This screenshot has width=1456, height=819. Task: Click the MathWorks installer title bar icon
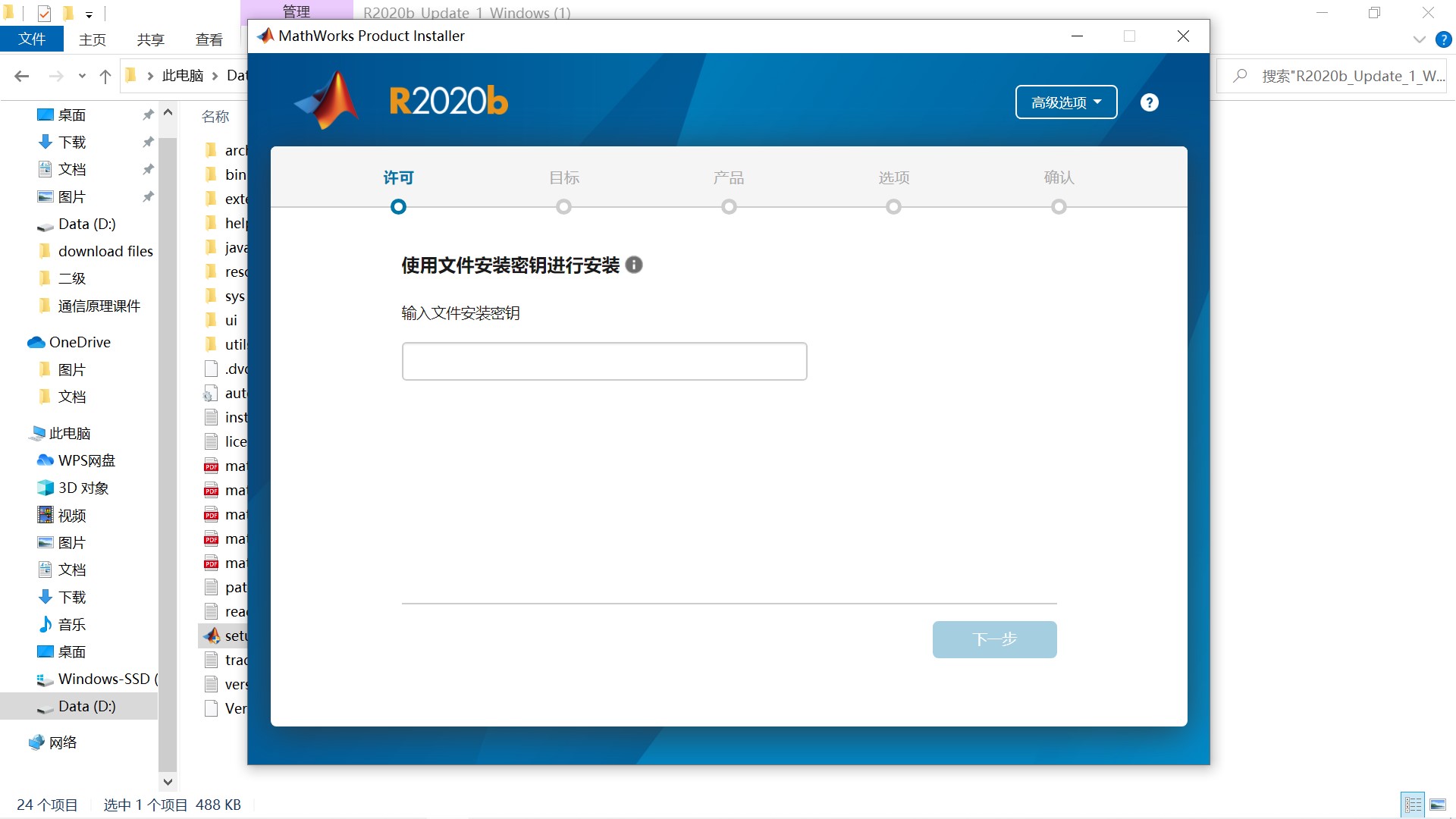[265, 36]
